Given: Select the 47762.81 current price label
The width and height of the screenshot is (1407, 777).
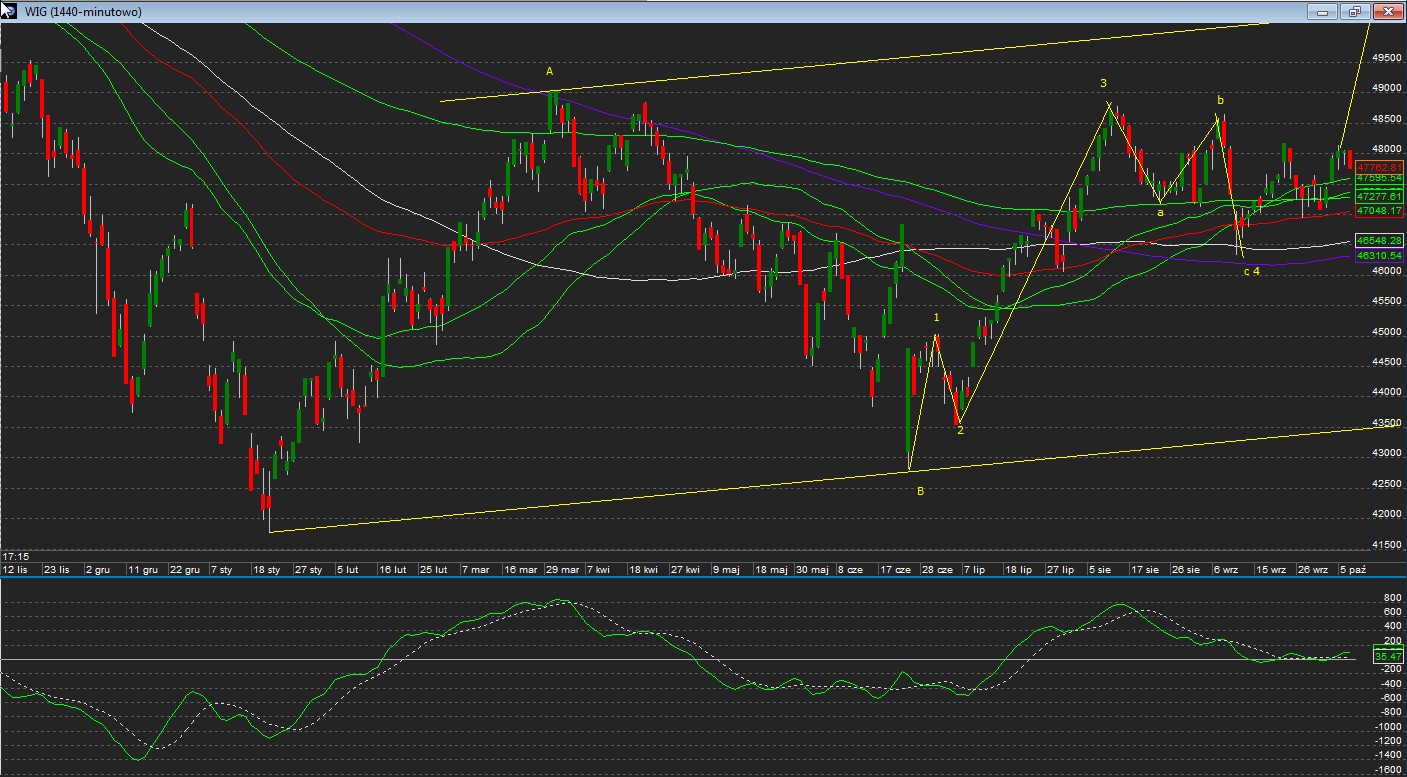Looking at the screenshot, I should click(1379, 166).
